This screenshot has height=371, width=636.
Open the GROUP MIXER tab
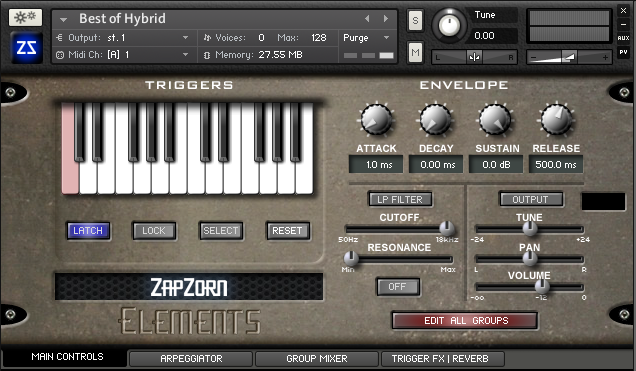point(317,358)
